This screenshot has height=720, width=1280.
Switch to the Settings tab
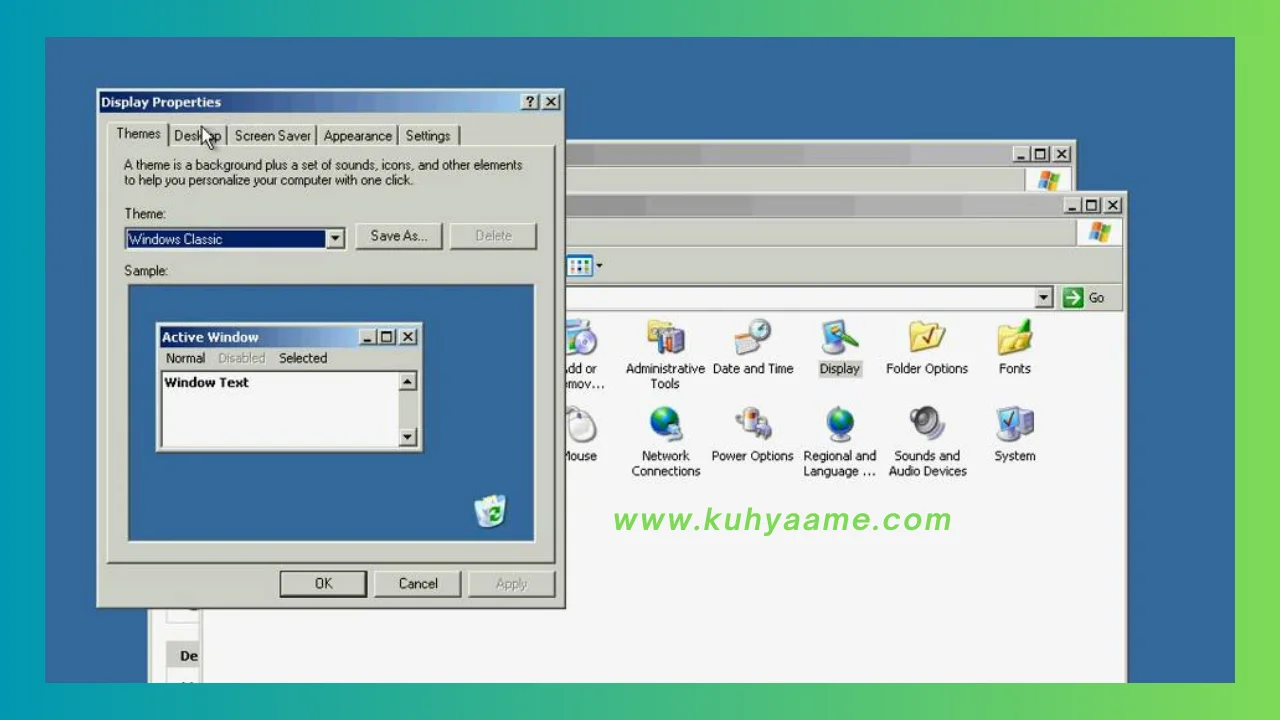[x=428, y=136]
